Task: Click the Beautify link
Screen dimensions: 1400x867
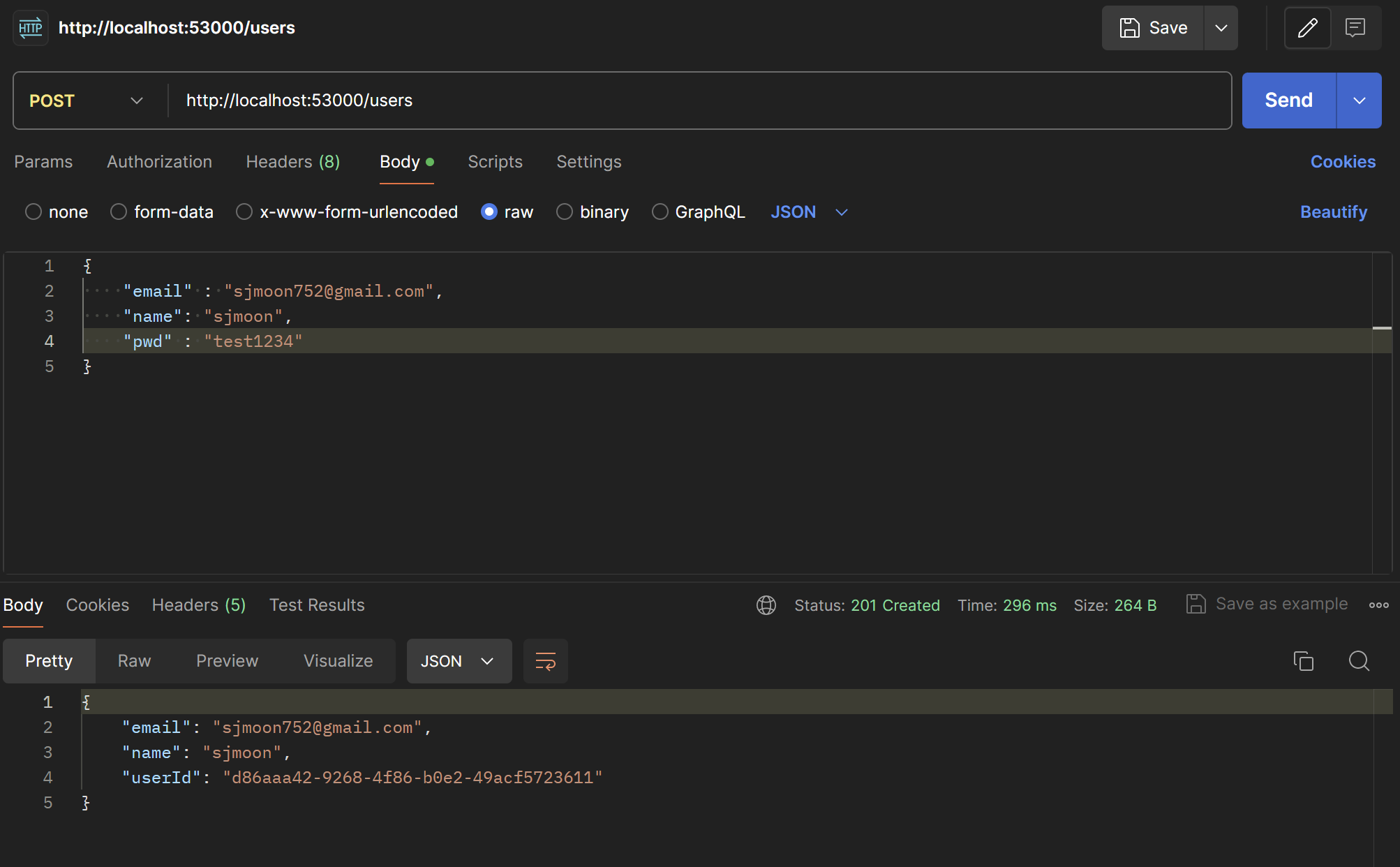Action: 1333,212
